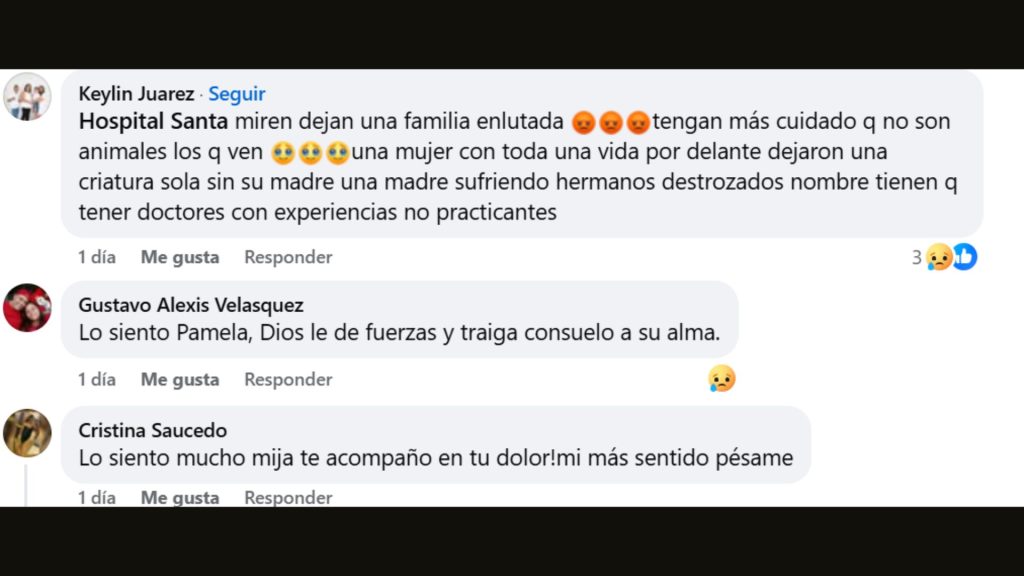The image size is (1024, 576).
Task: Open Cristina Saucedo's profile picture
Action: point(29,434)
